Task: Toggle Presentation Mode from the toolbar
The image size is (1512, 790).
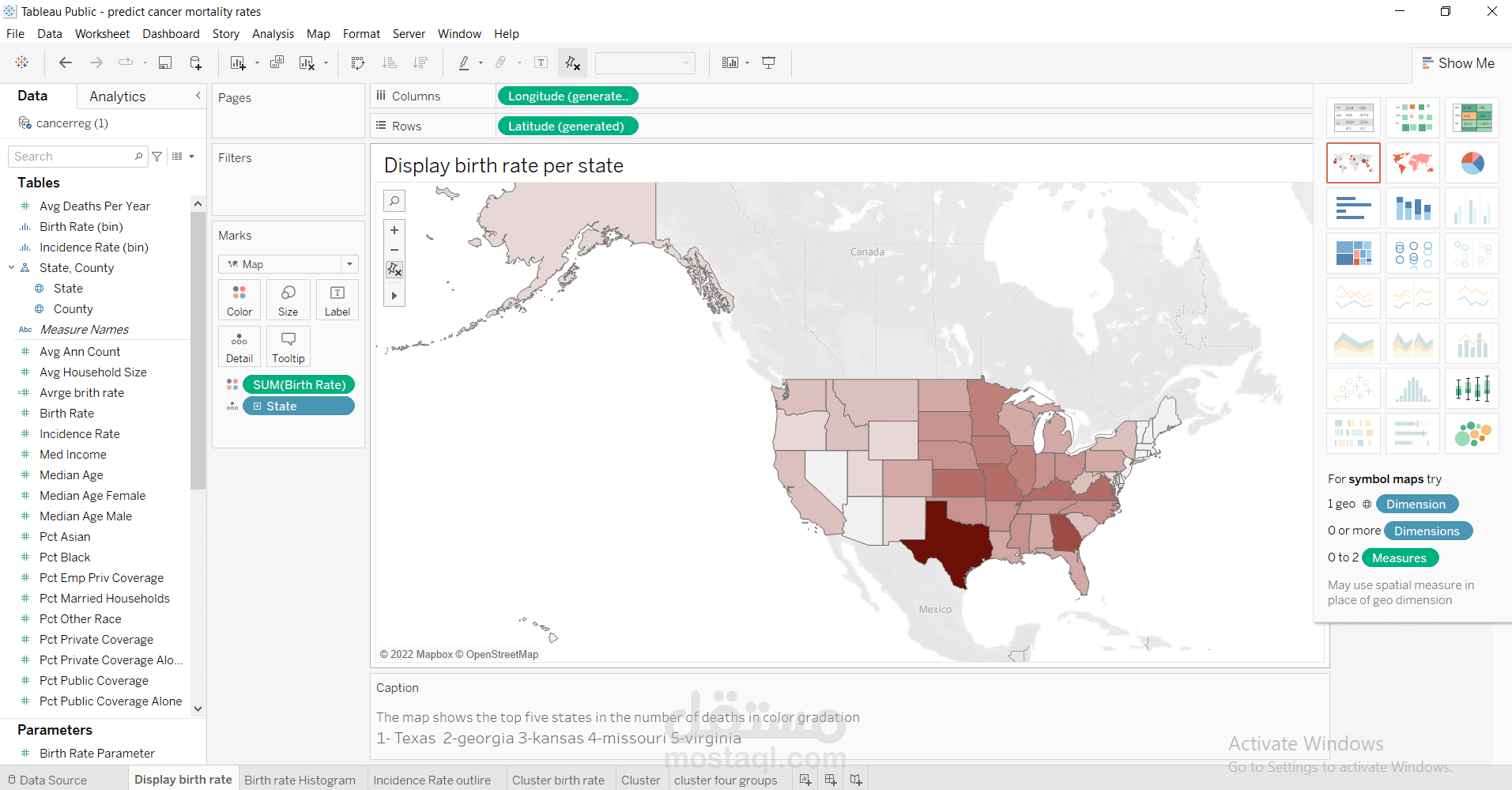Action: [x=768, y=62]
